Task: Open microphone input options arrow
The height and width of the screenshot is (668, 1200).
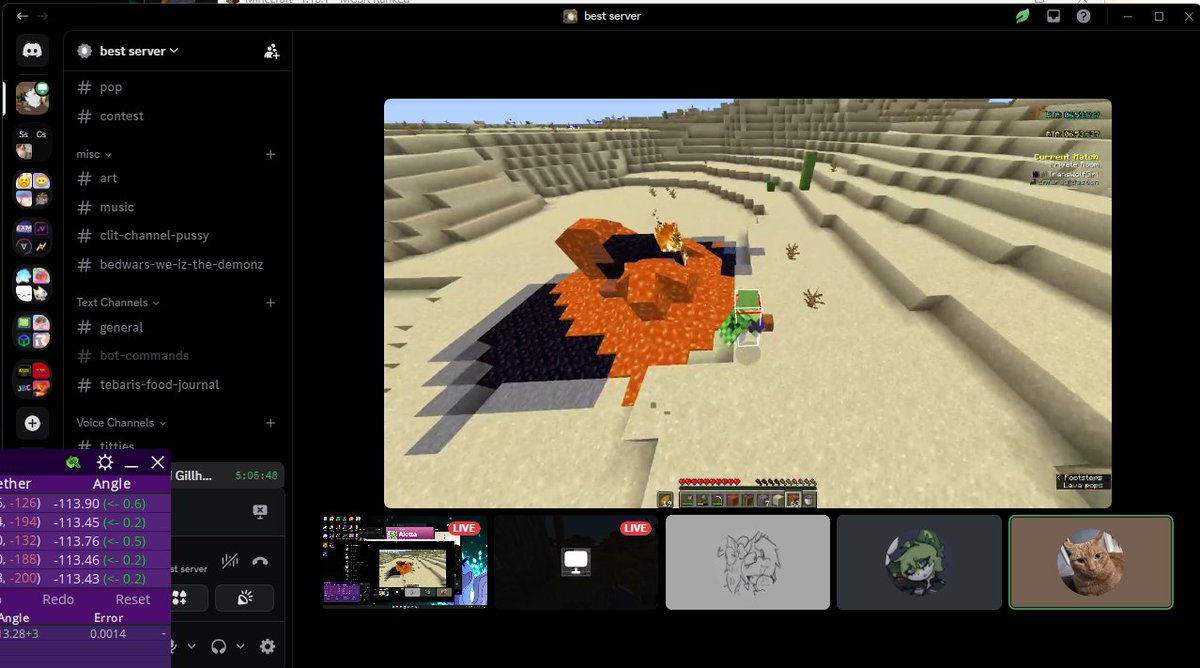Action: click(x=191, y=647)
